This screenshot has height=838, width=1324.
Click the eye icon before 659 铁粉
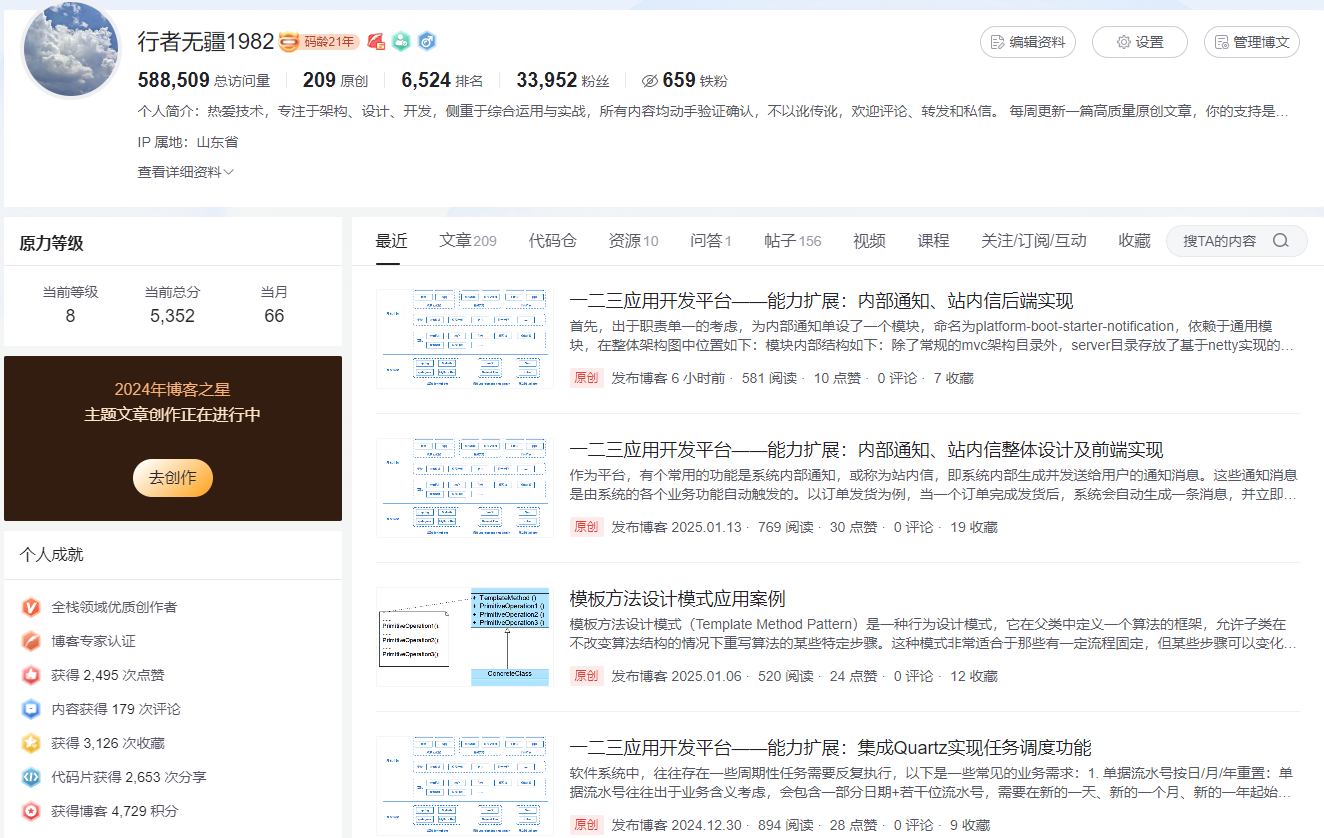coord(650,79)
